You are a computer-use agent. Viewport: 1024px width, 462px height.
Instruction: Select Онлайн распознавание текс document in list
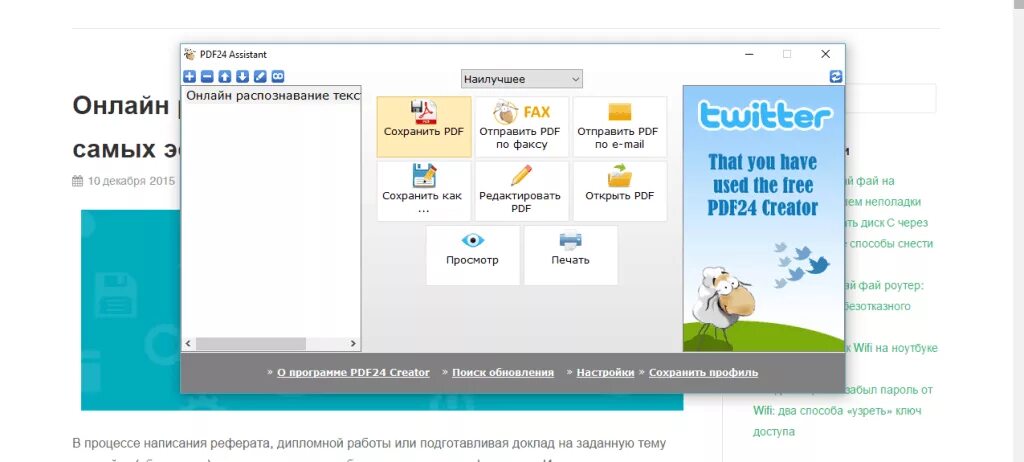coord(271,96)
